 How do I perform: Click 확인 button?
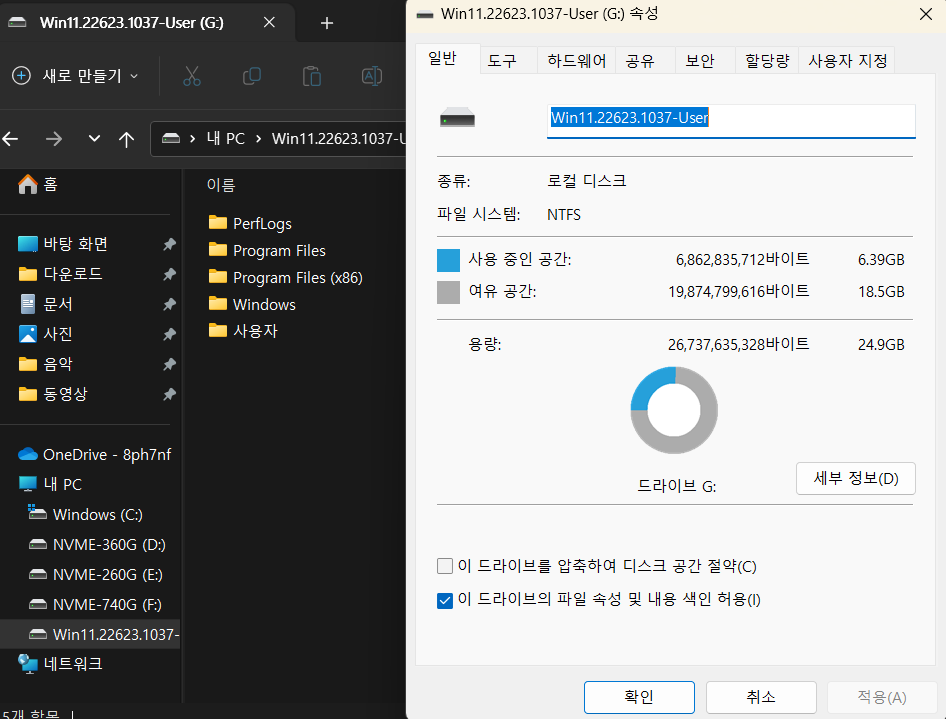[x=639, y=697]
